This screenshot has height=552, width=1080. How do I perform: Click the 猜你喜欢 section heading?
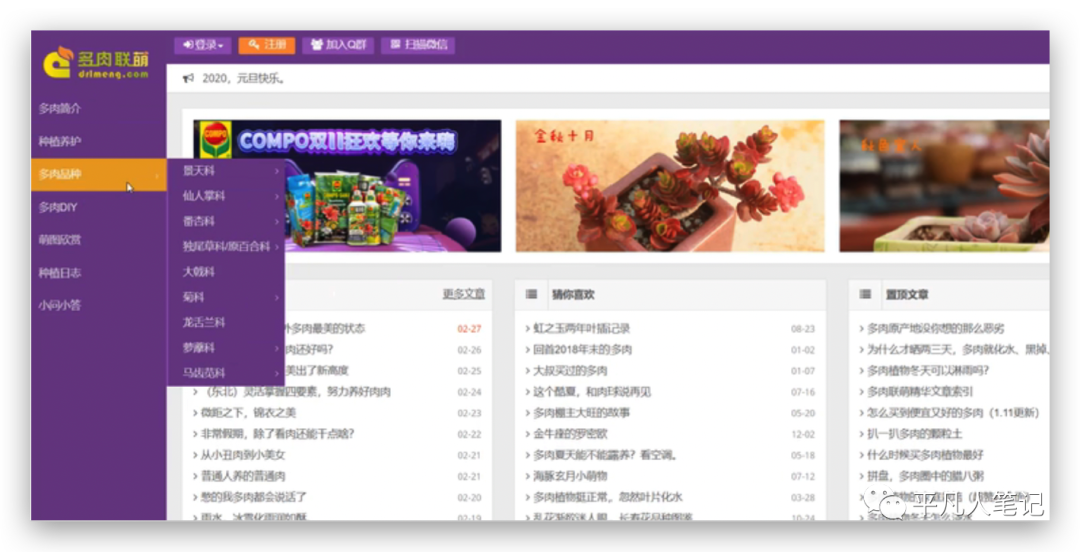(572, 294)
